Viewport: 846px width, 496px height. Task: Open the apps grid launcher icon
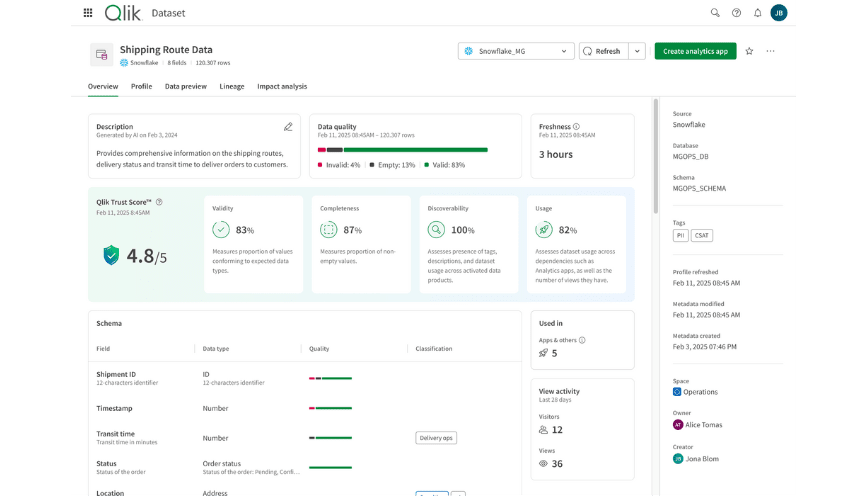pos(88,13)
